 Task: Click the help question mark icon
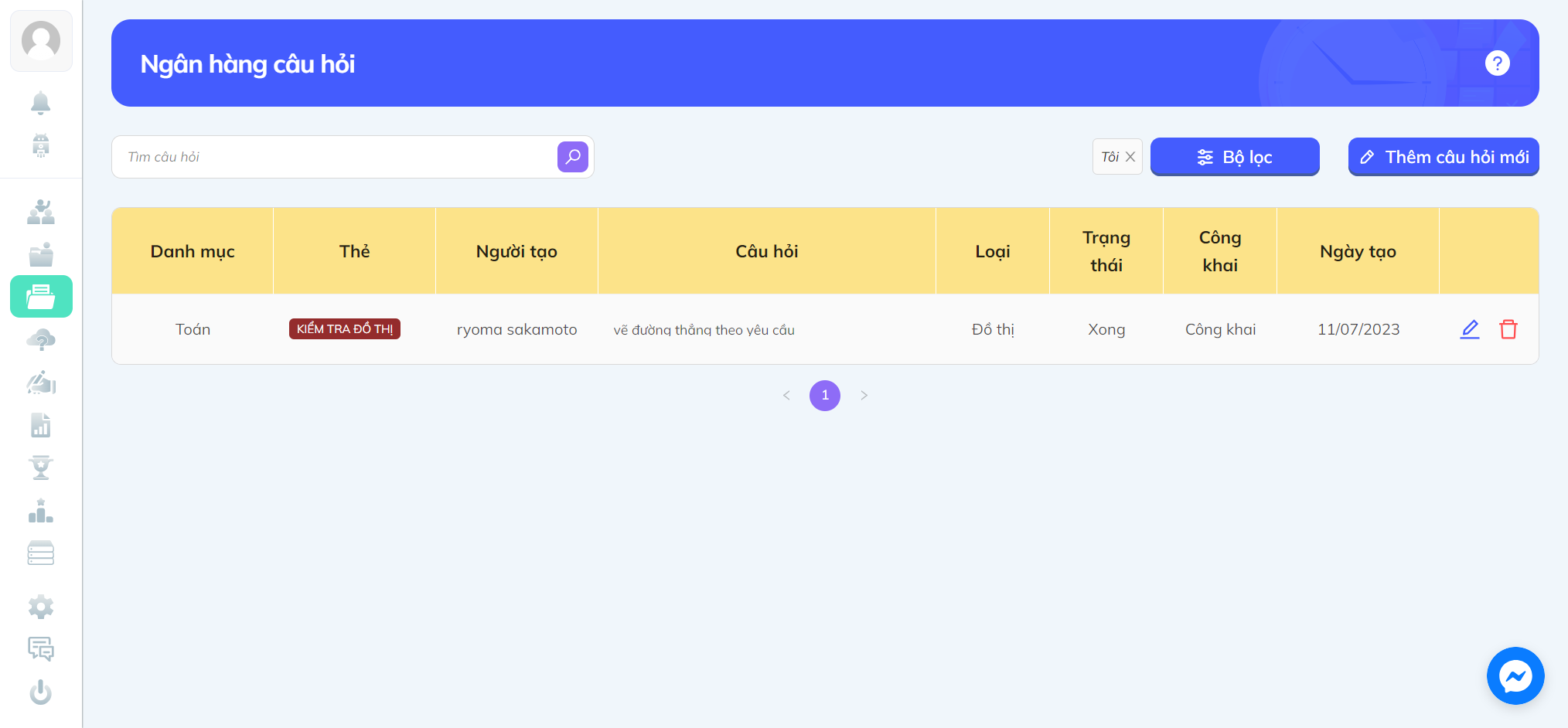[1498, 63]
